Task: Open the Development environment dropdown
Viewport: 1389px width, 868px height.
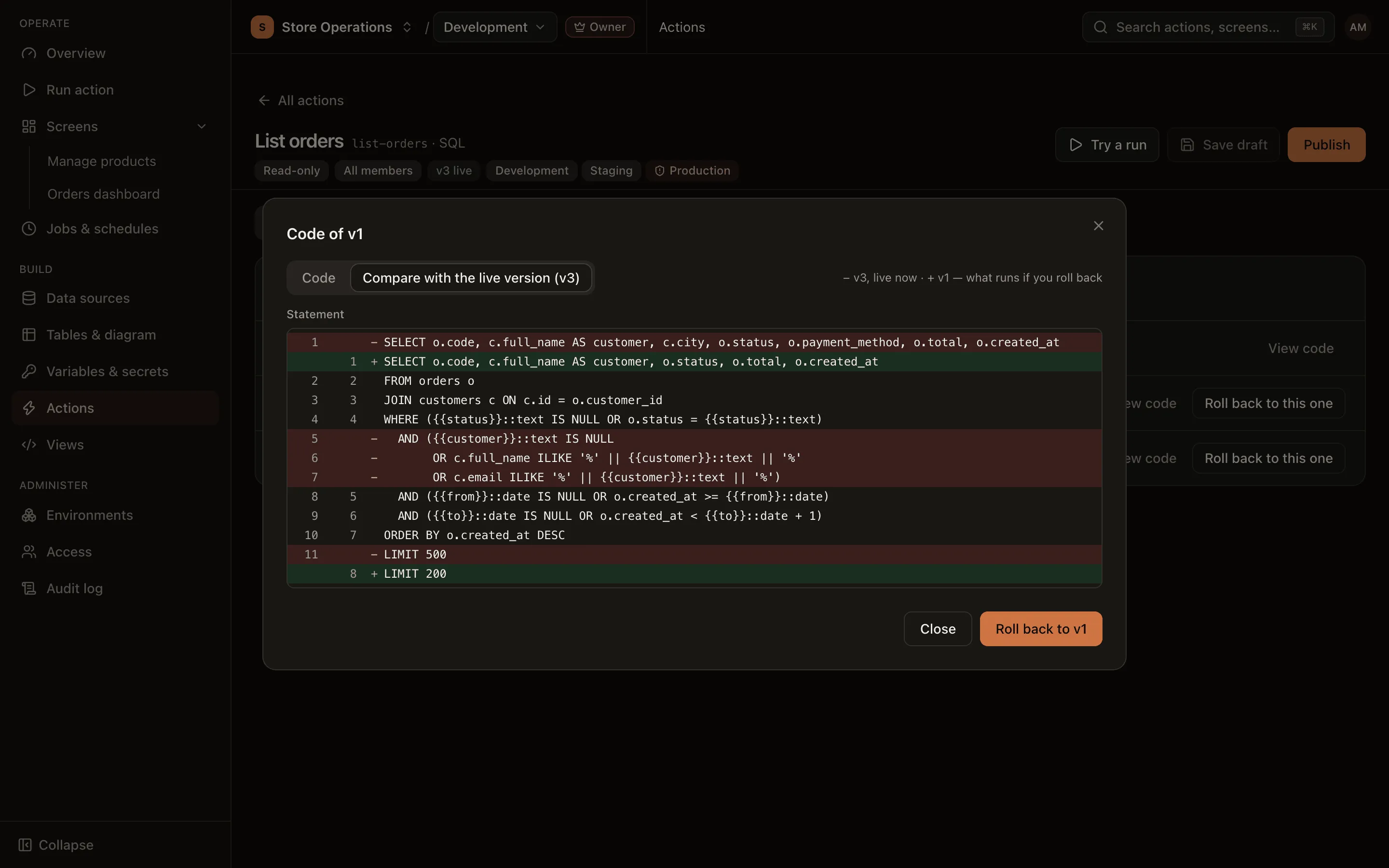Action: tap(495, 27)
